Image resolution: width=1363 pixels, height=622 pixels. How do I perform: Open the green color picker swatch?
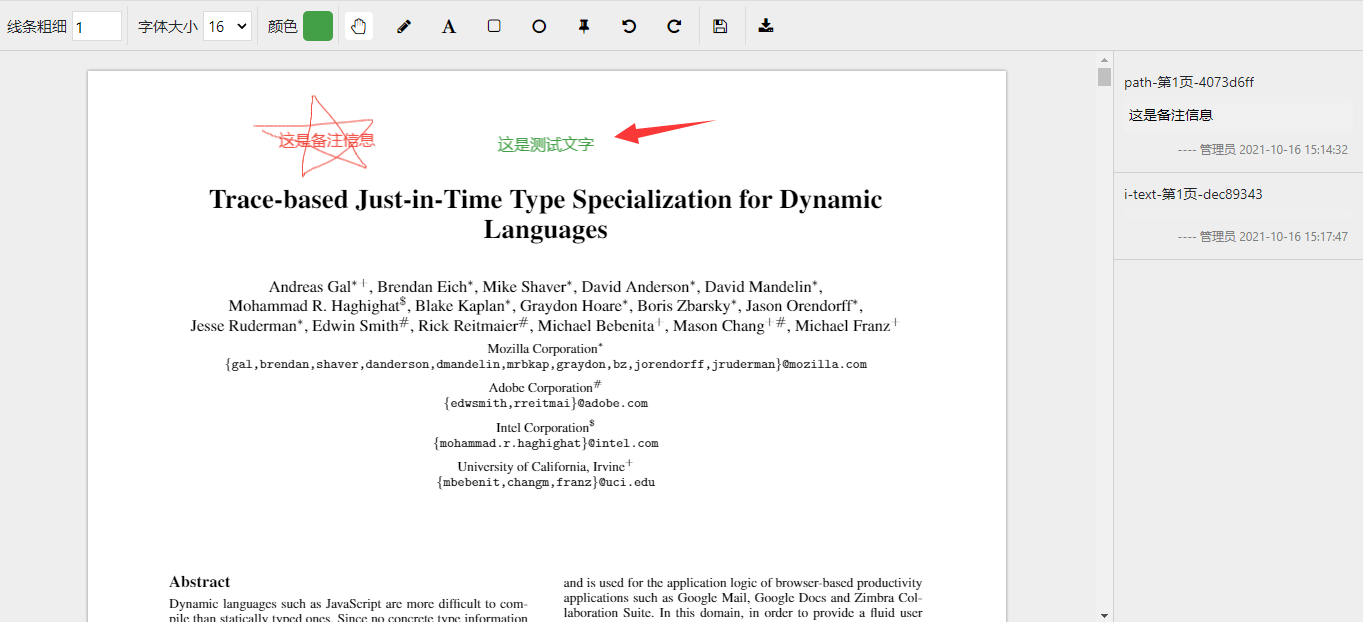point(318,26)
